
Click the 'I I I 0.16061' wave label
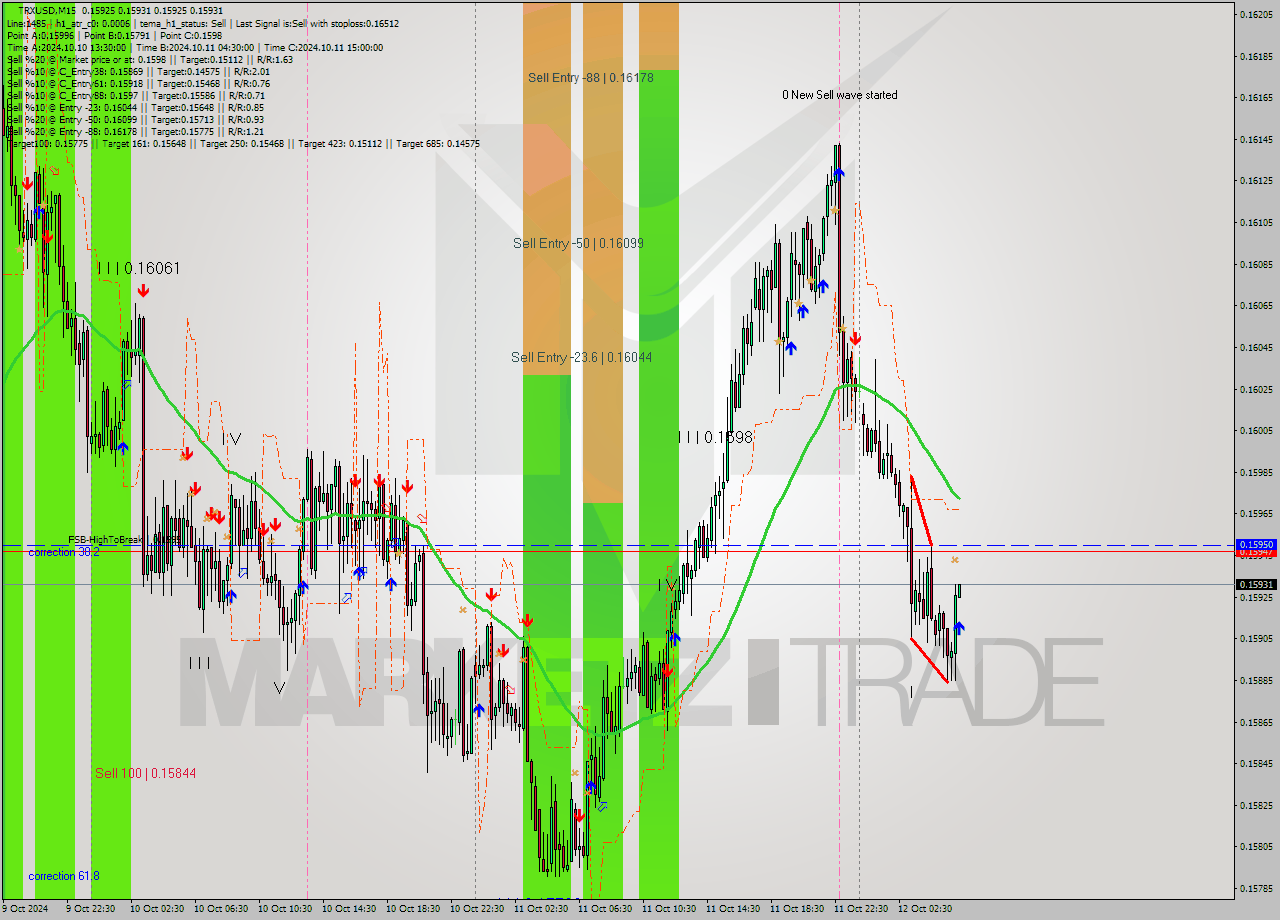click(139, 268)
